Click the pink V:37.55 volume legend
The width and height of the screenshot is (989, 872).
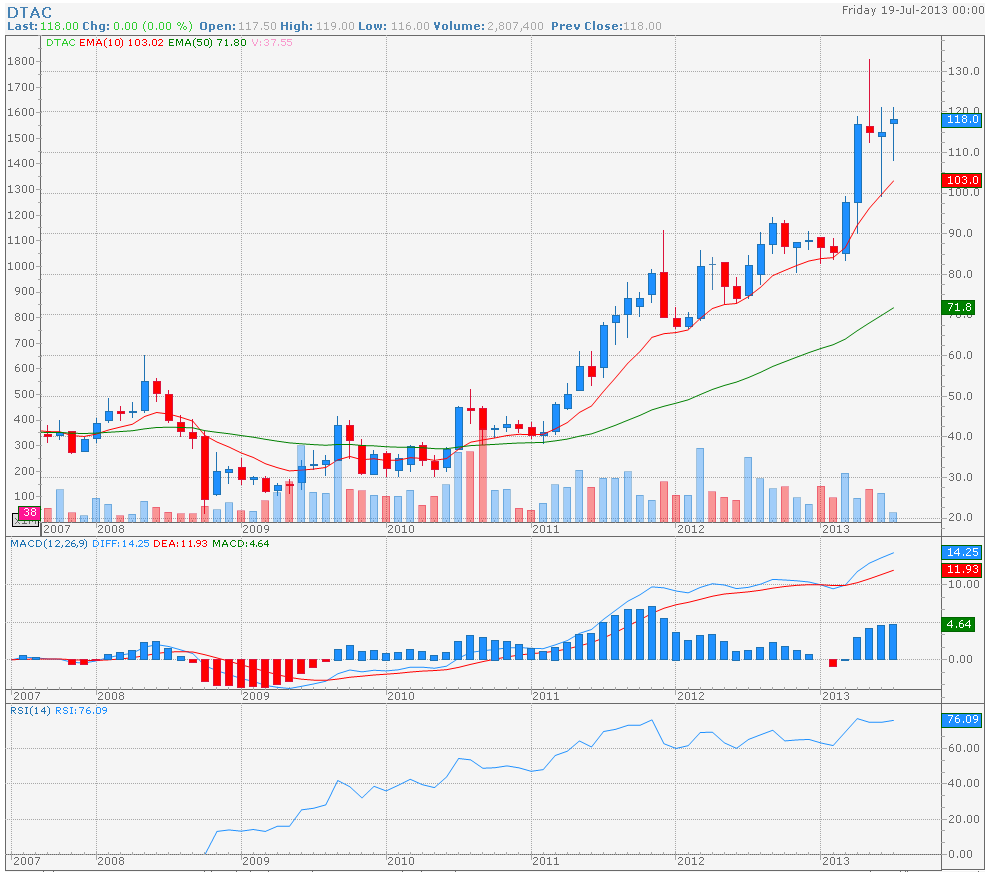coord(272,43)
